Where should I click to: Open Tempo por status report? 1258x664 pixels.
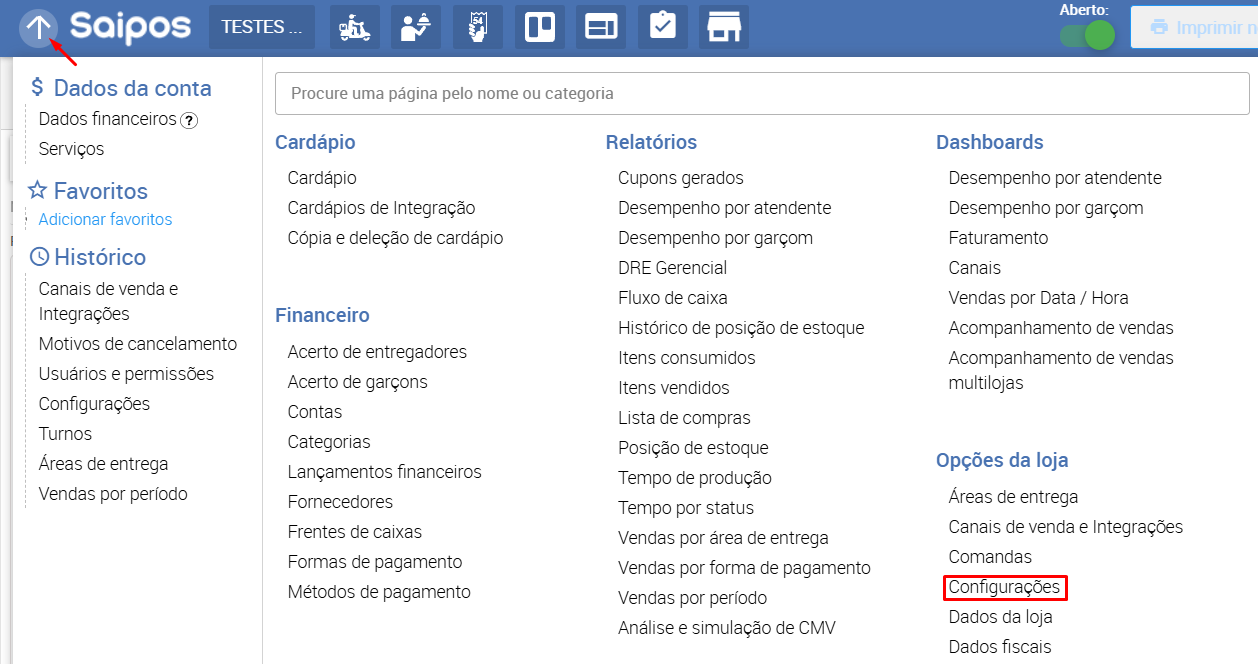coord(686,508)
